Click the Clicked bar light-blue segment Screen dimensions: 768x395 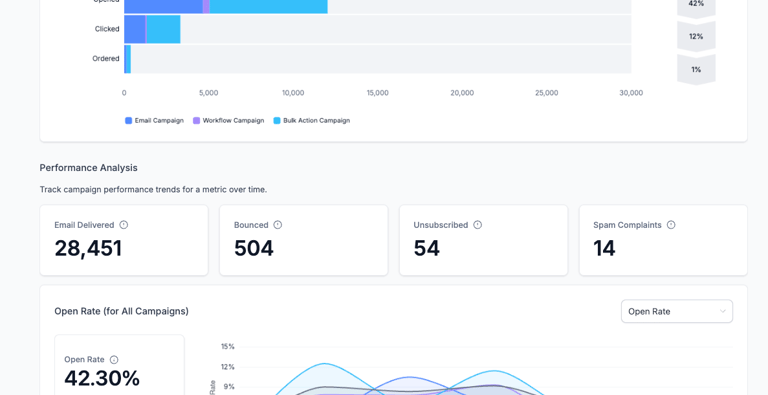[164, 29]
